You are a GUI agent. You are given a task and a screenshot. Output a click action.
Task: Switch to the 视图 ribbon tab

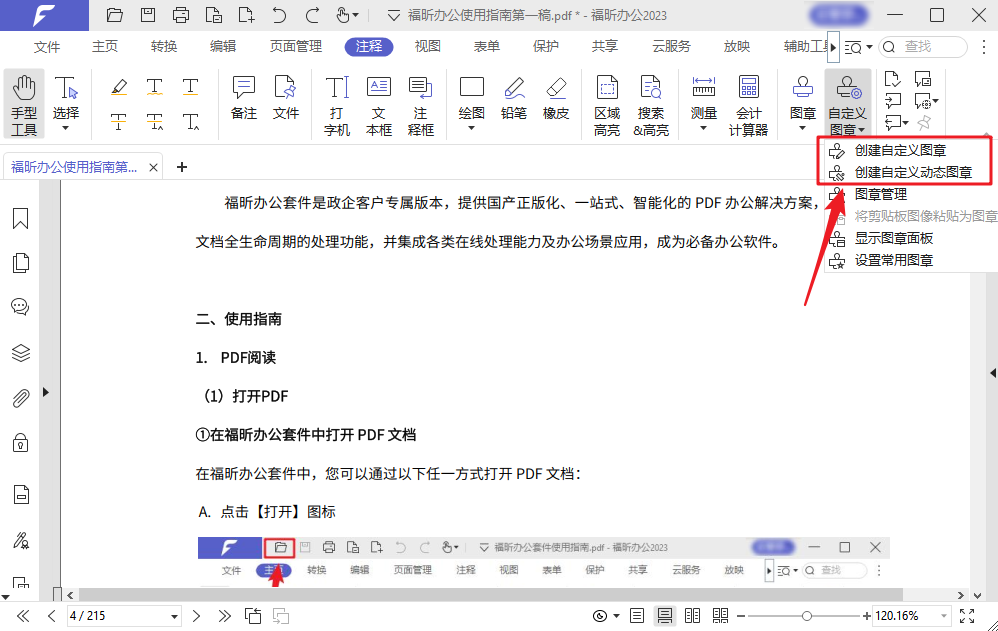(x=427, y=45)
